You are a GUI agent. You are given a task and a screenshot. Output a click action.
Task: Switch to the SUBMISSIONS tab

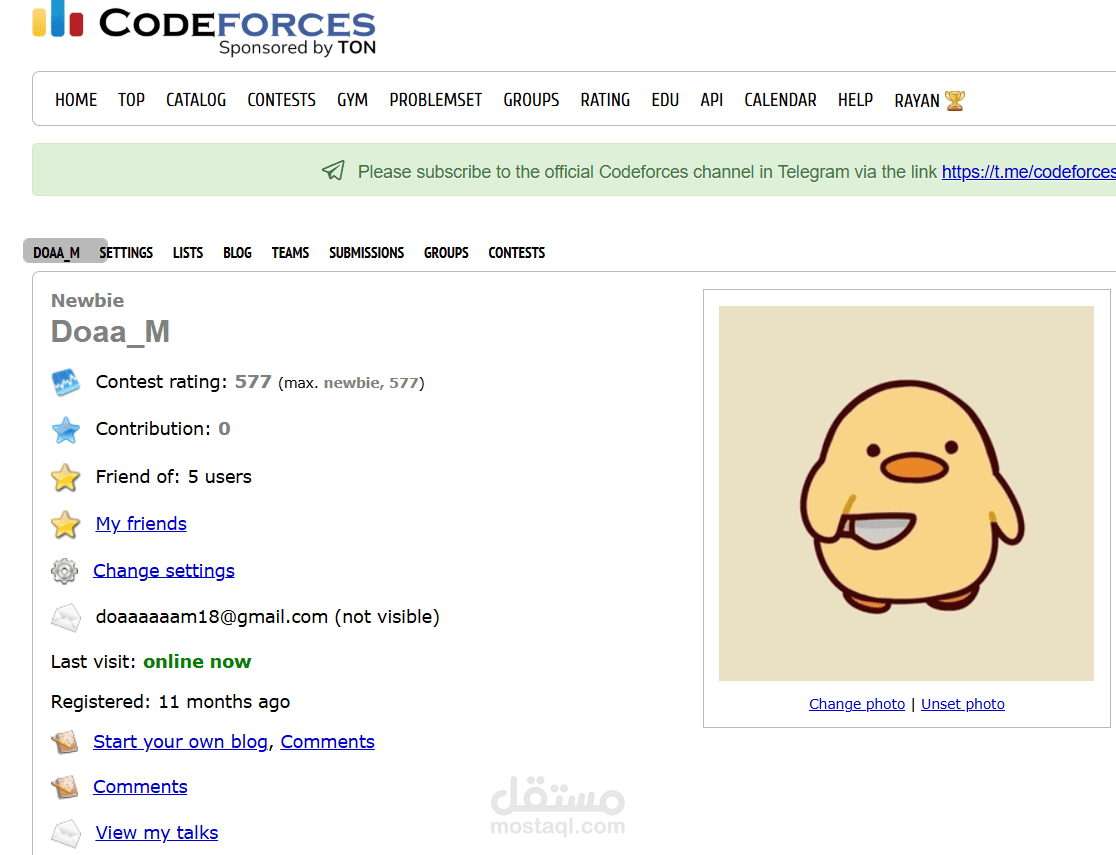click(367, 253)
